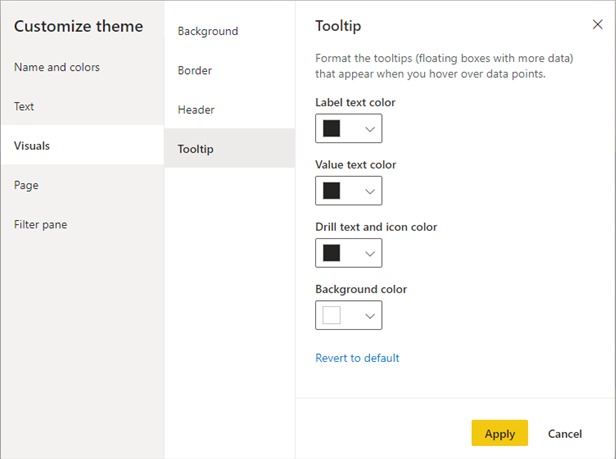Screen dimensions: 616x459
Task: Go to the Page section
Action: pos(26,185)
